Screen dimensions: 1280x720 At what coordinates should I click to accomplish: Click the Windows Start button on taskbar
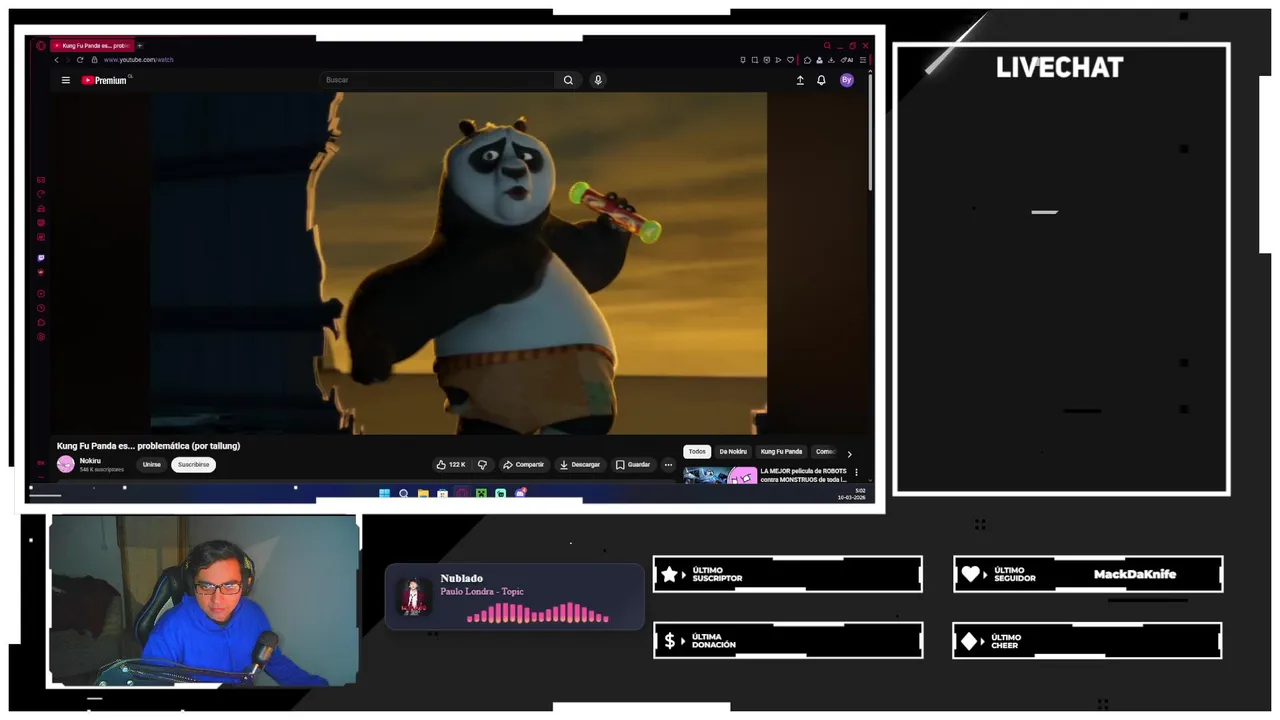pyautogui.click(x=385, y=493)
